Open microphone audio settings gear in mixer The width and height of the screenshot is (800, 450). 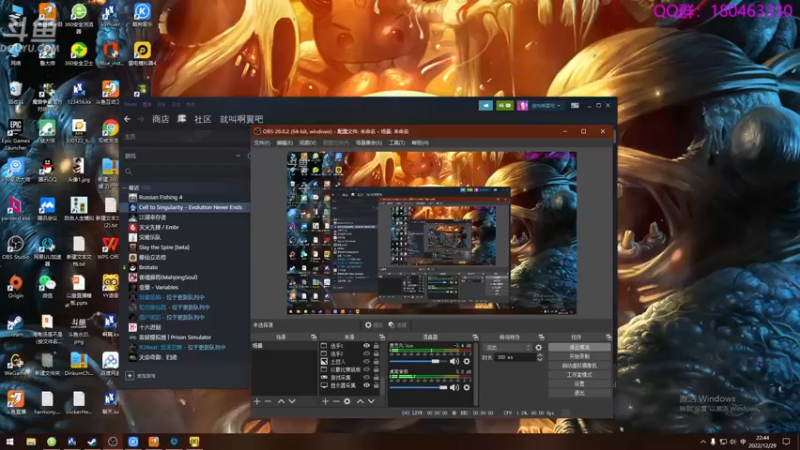click(x=466, y=361)
